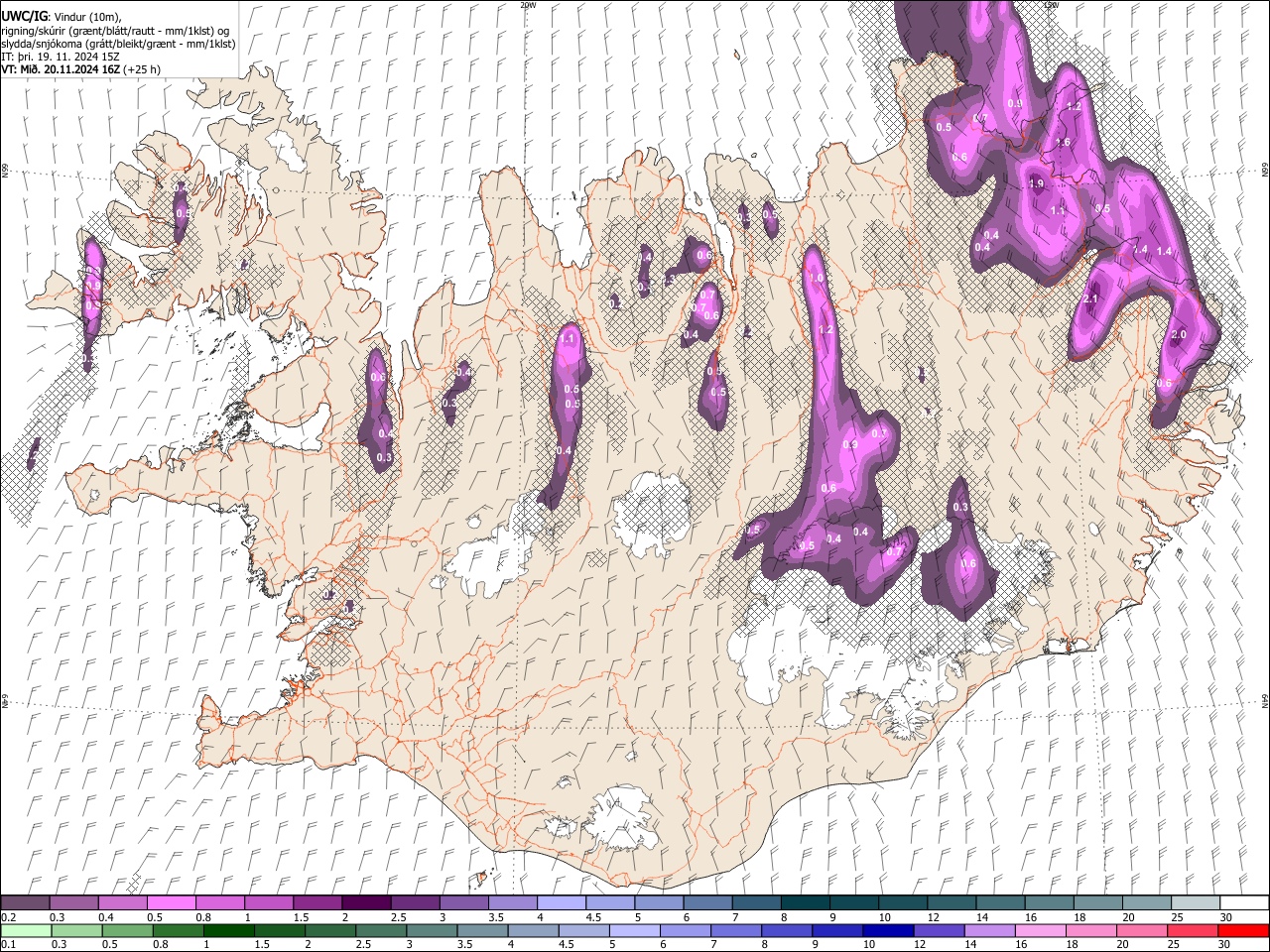Click the '1.6' snowfall value on the map
Viewport: 1270px width, 952px height.
click(1064, 143)
